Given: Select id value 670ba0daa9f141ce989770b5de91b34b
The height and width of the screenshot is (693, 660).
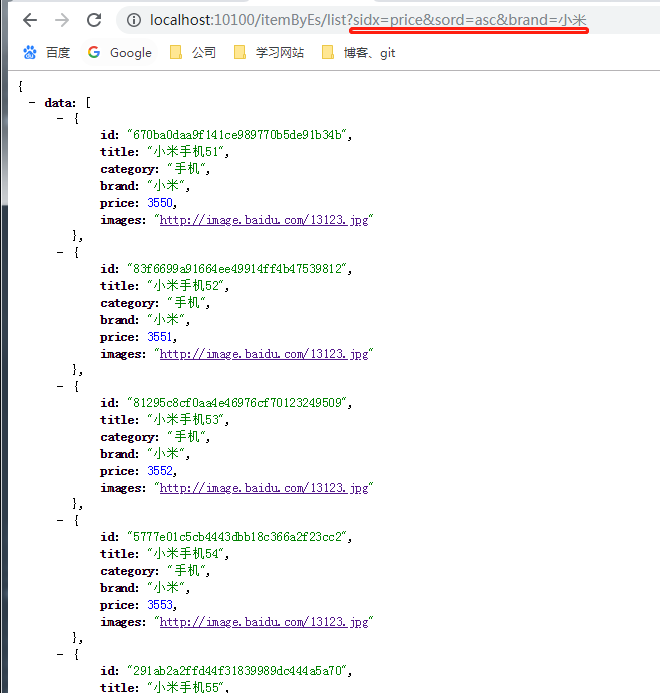Looking at the screenshot, I should point(237,135).
